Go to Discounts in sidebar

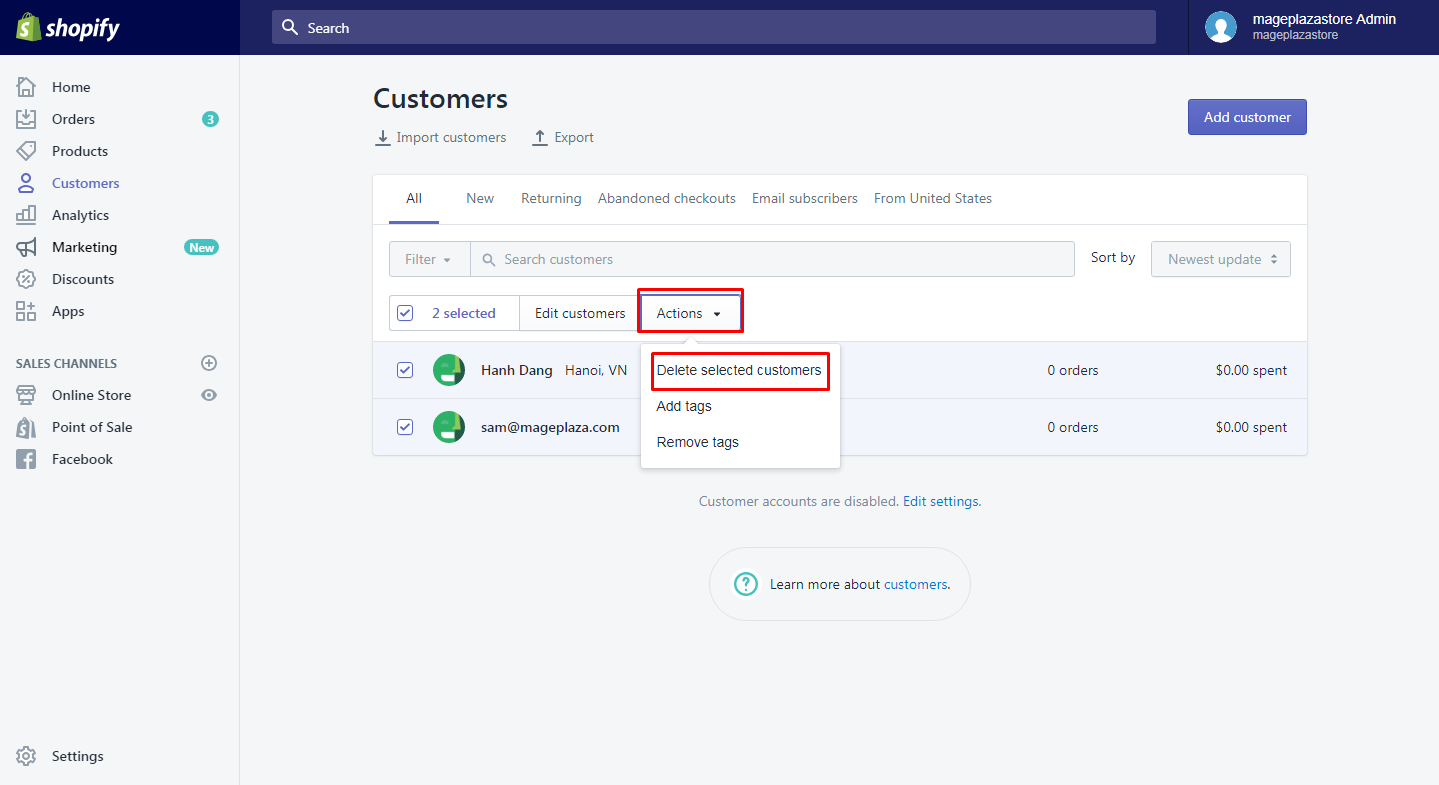(x=83, y=279)
